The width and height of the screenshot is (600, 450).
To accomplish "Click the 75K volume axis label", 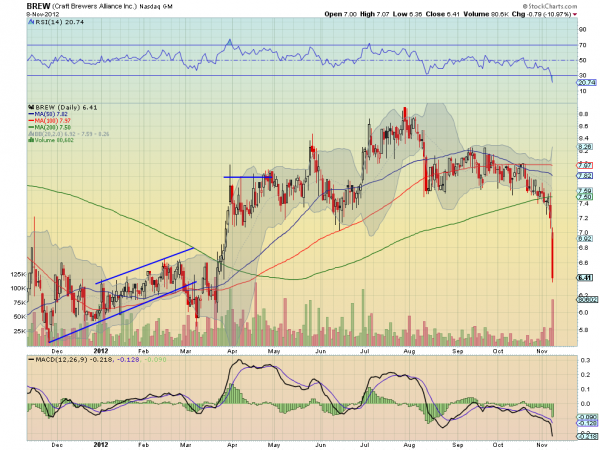I will pyautogui.click(x=20, y=303).
